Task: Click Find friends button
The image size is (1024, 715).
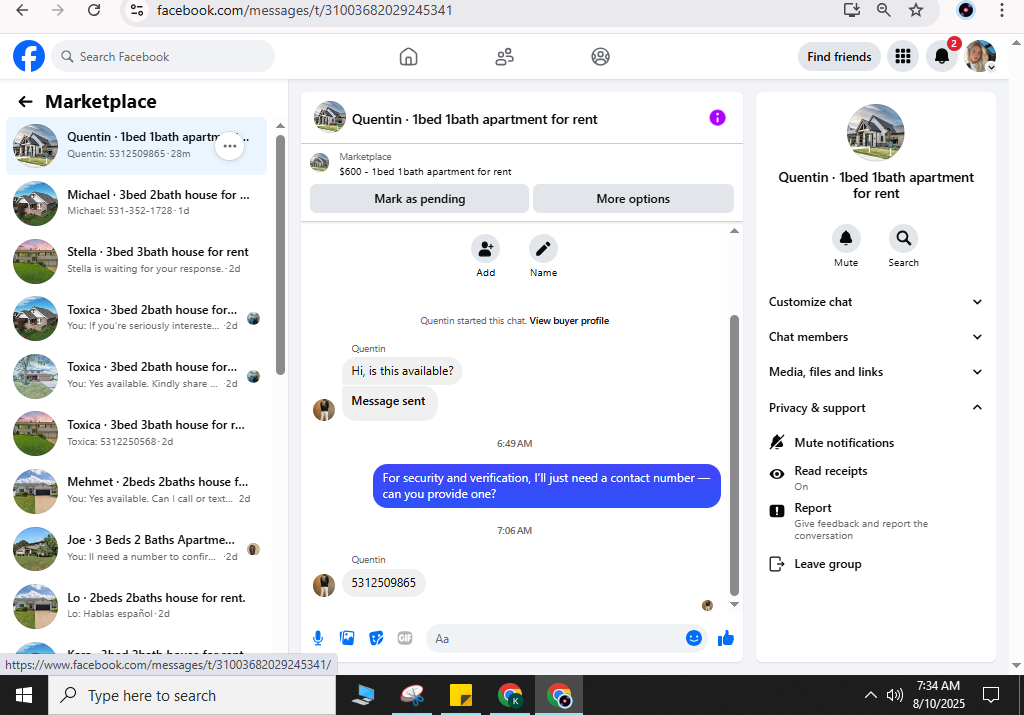Action: pos(839,57)
